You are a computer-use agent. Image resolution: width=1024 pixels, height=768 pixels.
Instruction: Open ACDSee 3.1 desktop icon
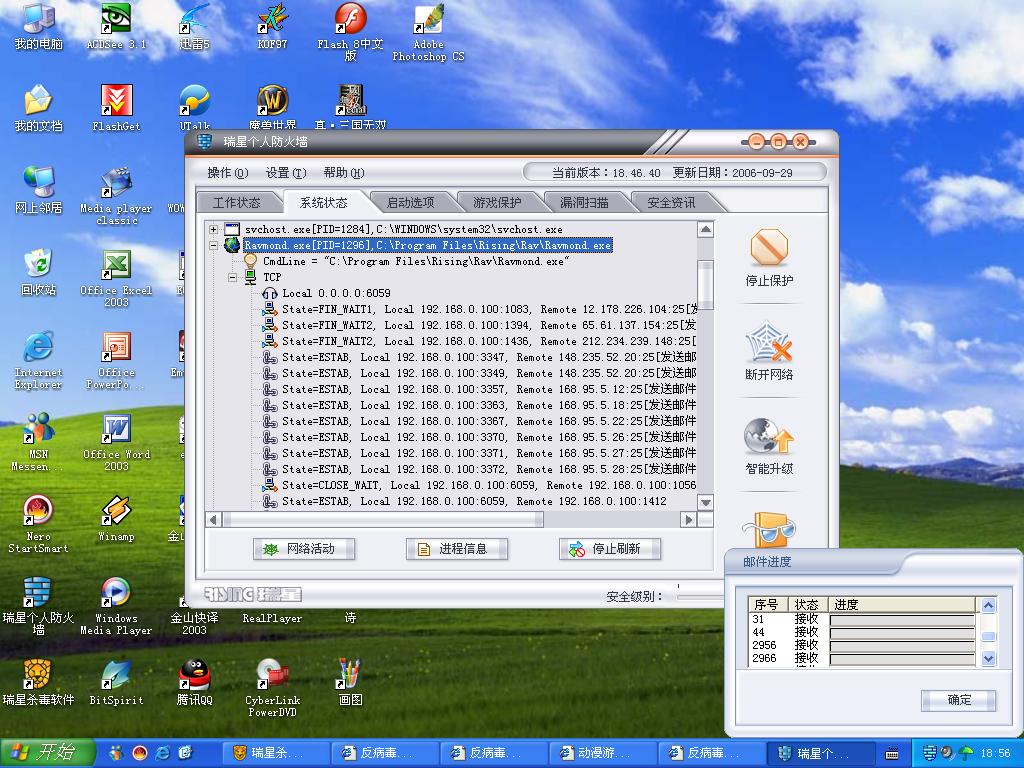116,26
